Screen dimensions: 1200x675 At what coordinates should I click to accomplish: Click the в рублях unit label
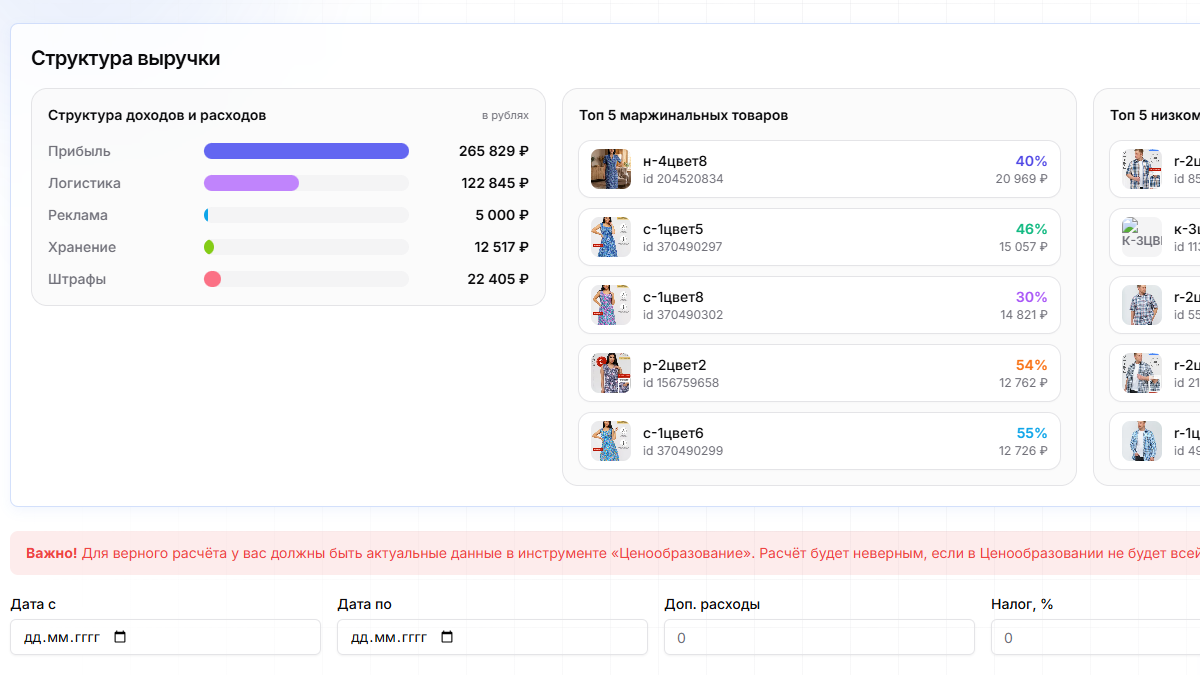coord(505,115)
